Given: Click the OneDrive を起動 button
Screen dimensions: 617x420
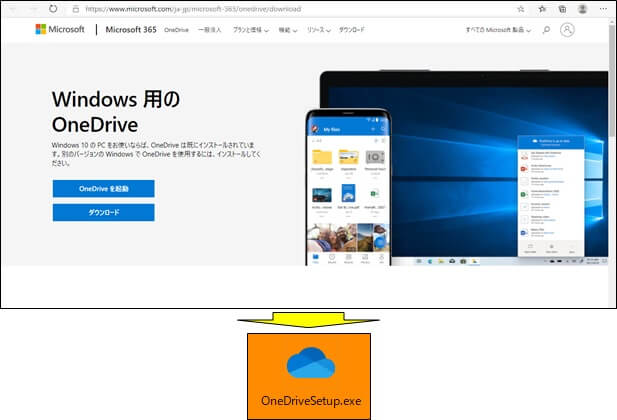Looking at the screenshot, I should pyautogui.click(x=103, y=189).
